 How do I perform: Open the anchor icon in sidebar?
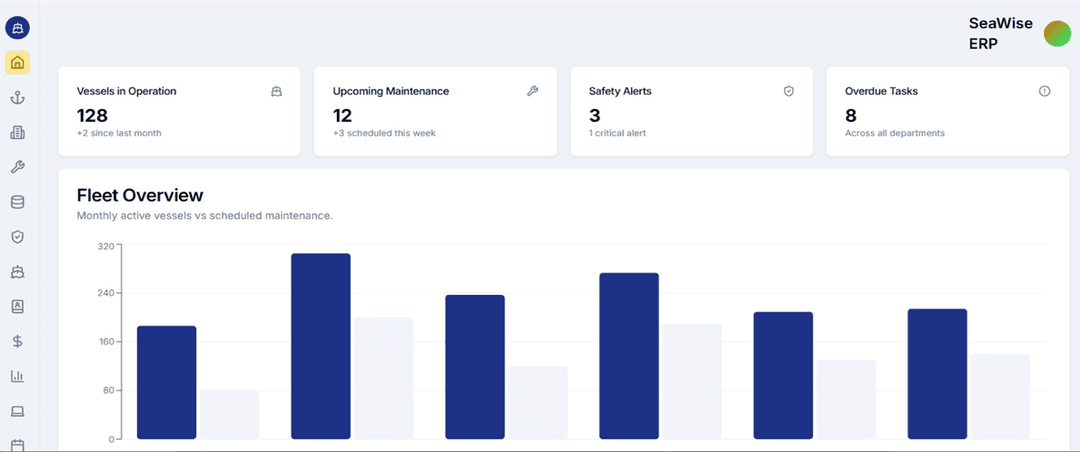(x=17, y=98)
